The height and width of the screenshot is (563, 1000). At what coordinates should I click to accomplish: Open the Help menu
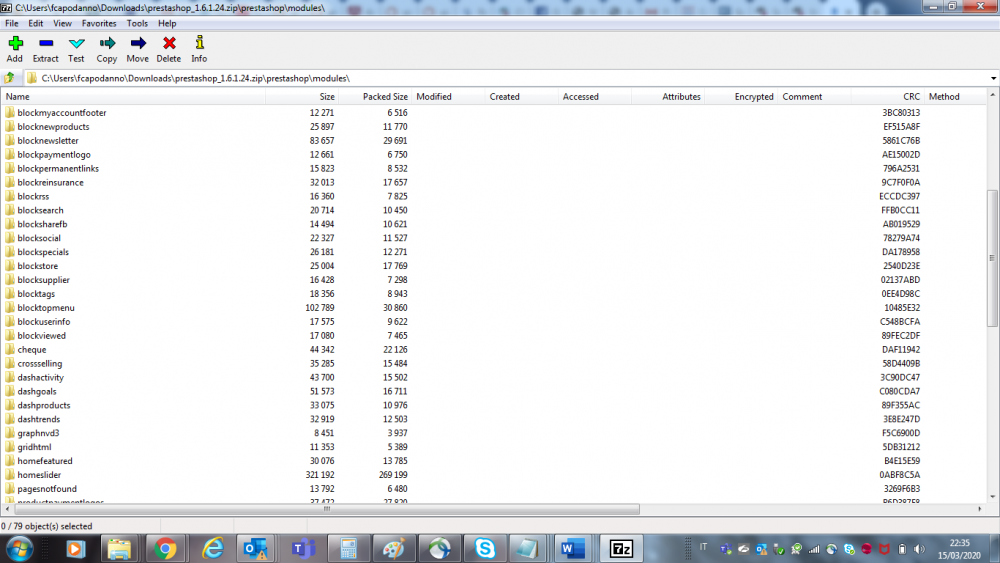coord(167,24)
